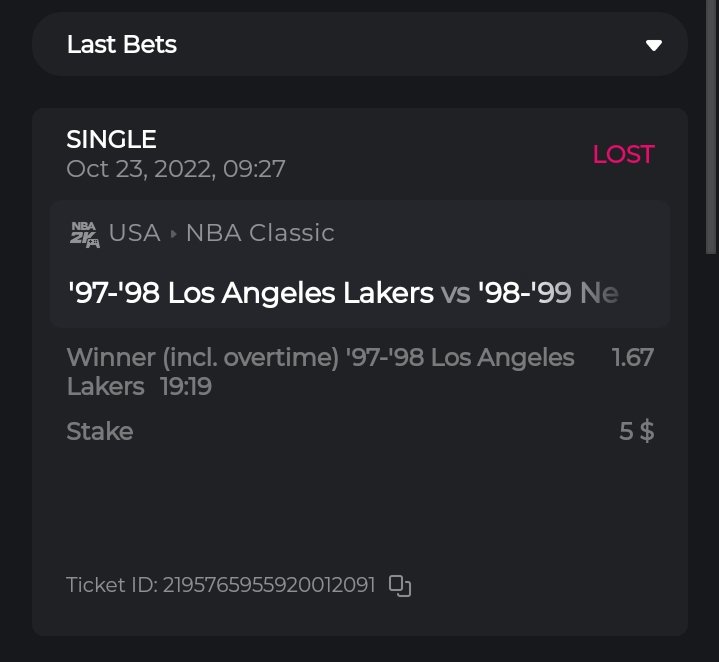The image size is (719, 662).
Task: Click the 5 $ stake amount
Action: tap(636, 431)
